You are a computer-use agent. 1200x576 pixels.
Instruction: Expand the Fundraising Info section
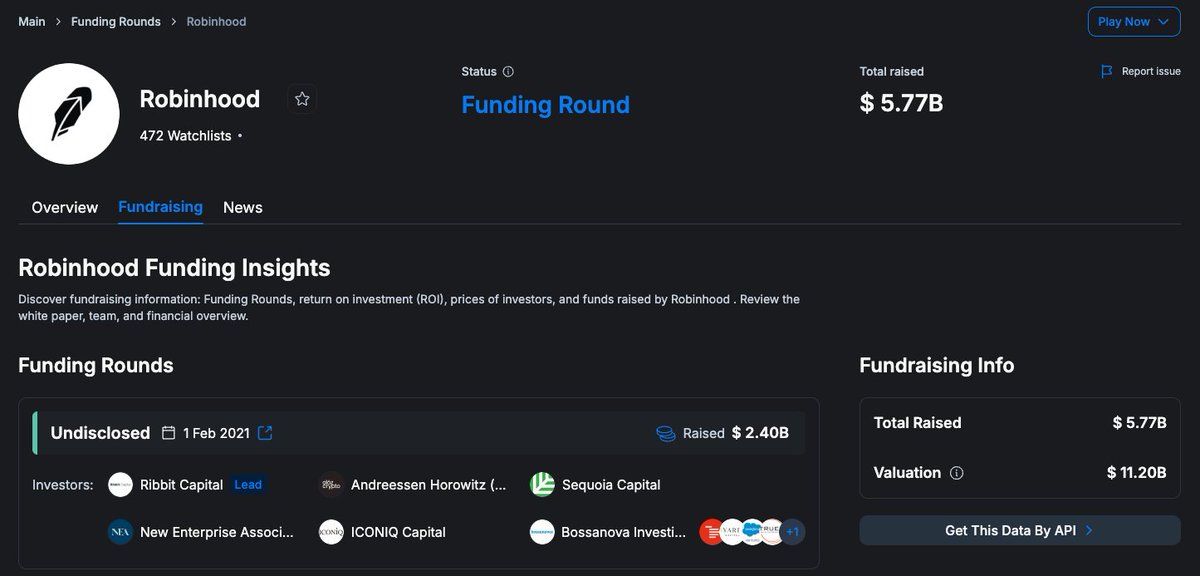click(937, 365)
